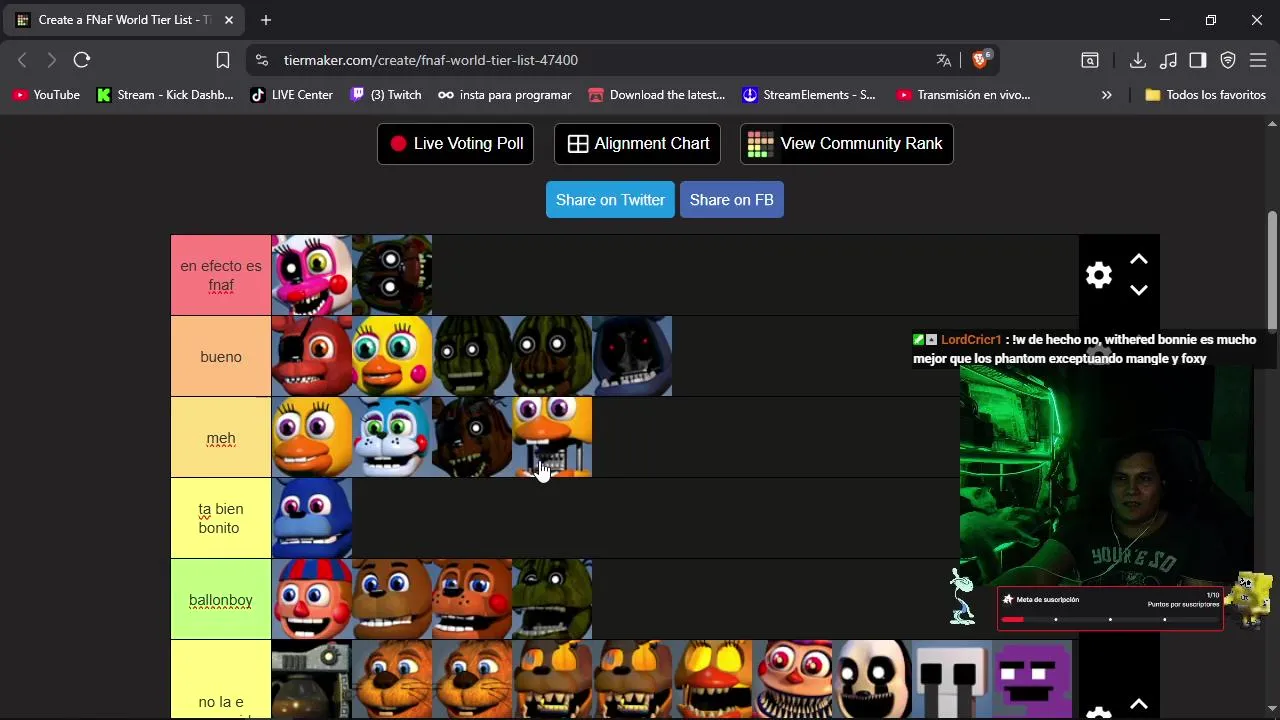This screenshot has height=720, width=1280.
Task: Open settings gear for 'en efecto es fnaf' row
Action: tap(1099, 275)
